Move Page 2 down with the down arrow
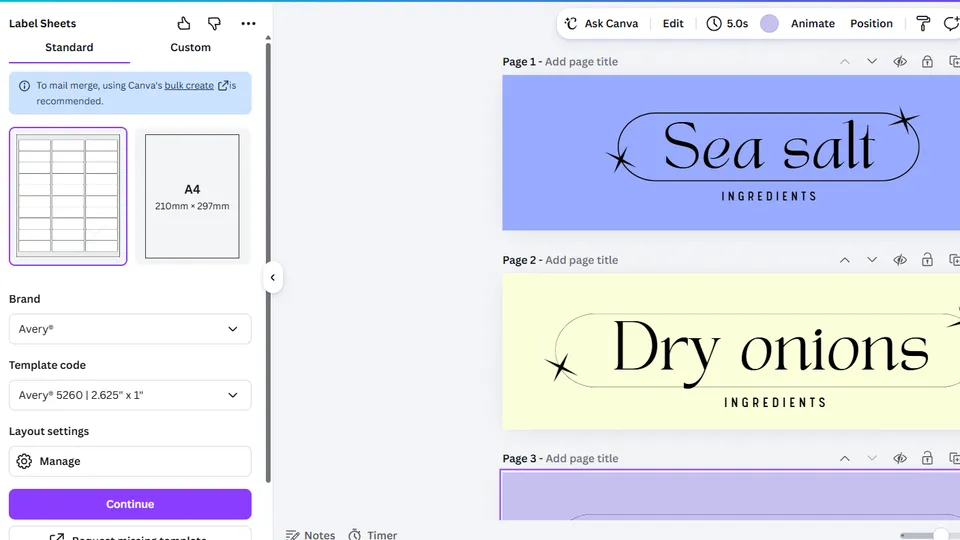Screen dimensions: 960x540 [x=872, y=260]
